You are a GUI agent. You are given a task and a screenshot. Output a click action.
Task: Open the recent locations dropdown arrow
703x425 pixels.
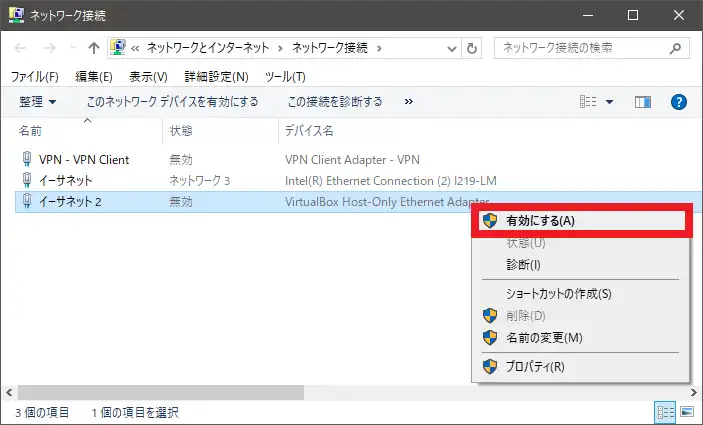point(73,47)
